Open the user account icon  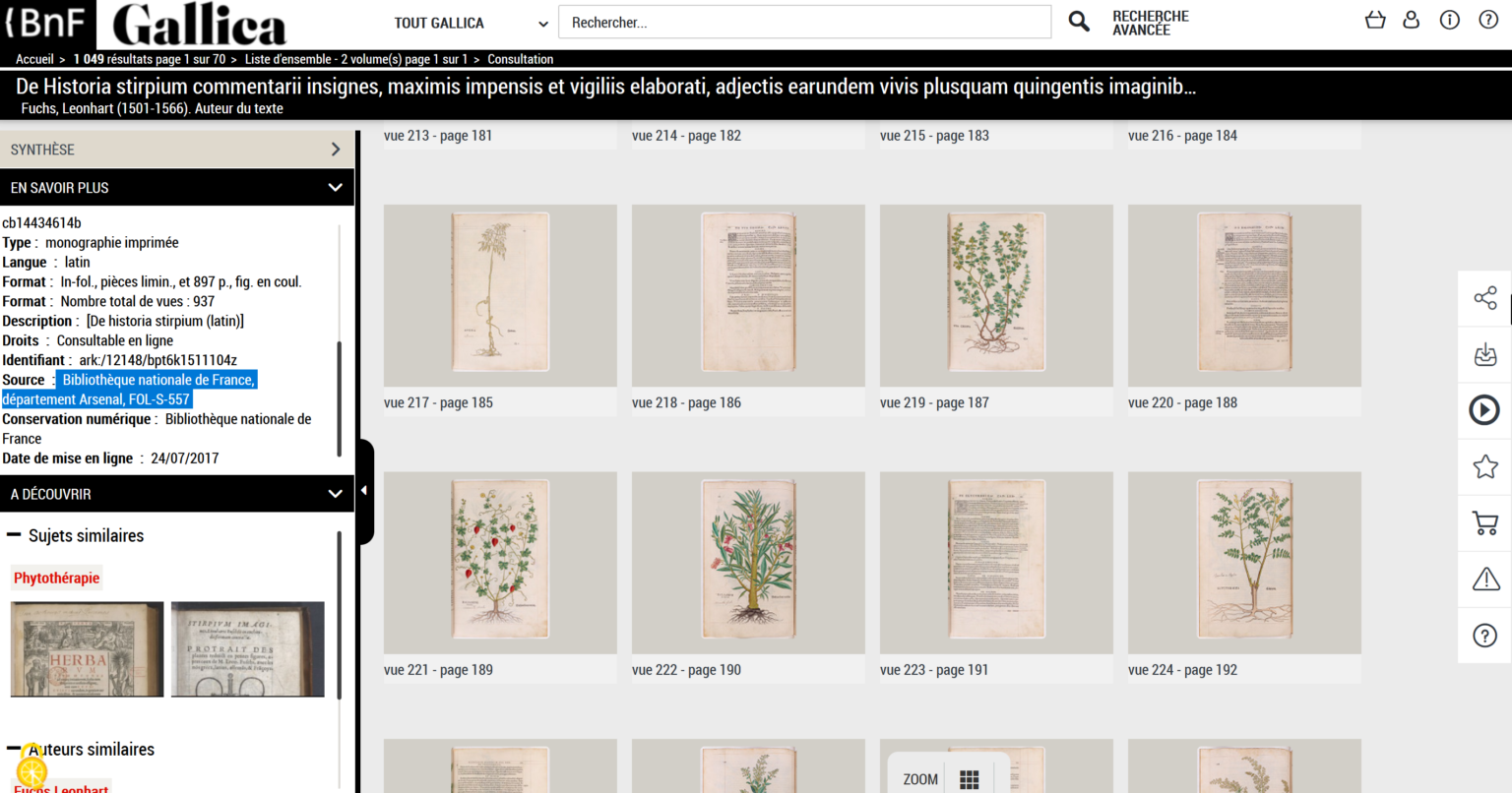pyautogui.click(x=1412, y=19)
